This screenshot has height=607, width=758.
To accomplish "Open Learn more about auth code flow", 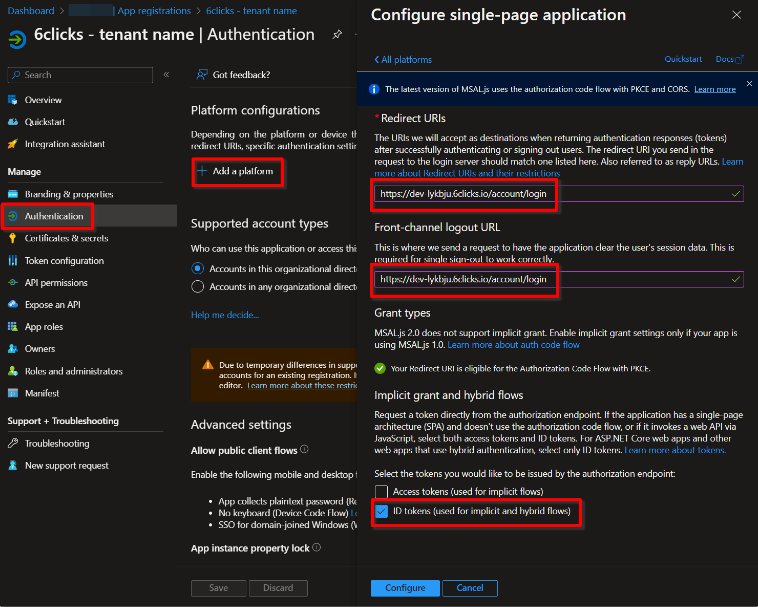I will 513,345.
